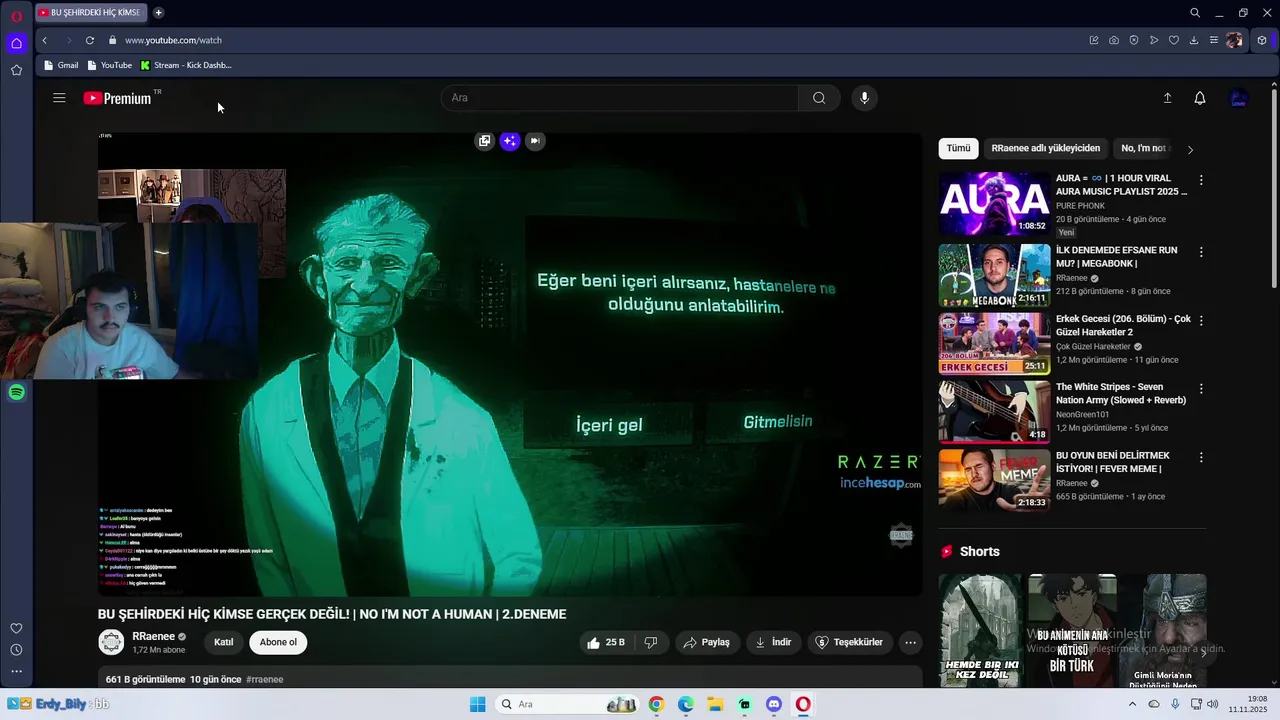Open Opera tab search magnifier

pos(1195,13)
